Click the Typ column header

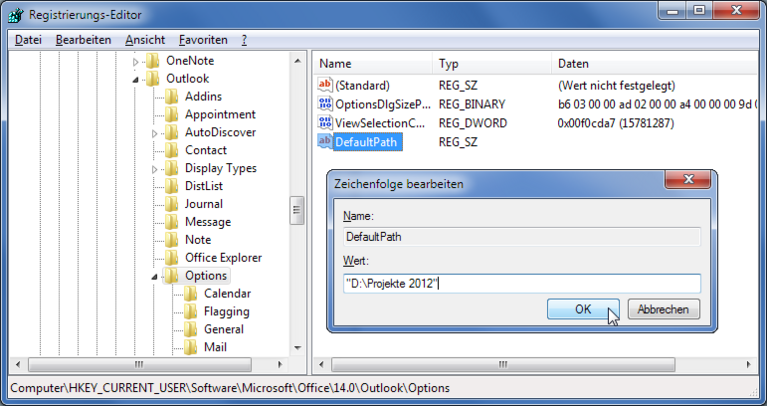tap(449, 64)
